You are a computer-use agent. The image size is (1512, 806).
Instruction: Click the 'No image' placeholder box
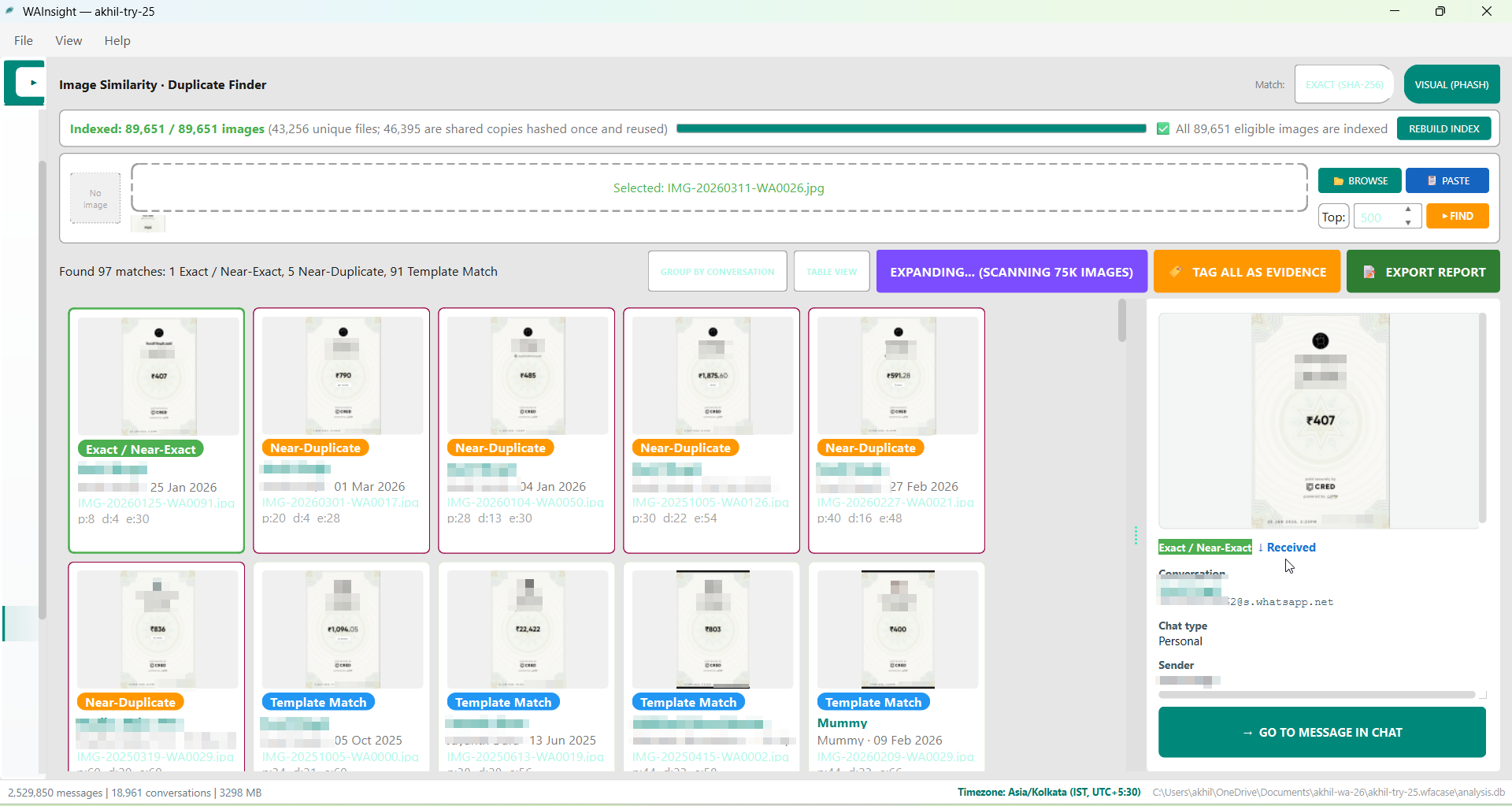point(95,199)
